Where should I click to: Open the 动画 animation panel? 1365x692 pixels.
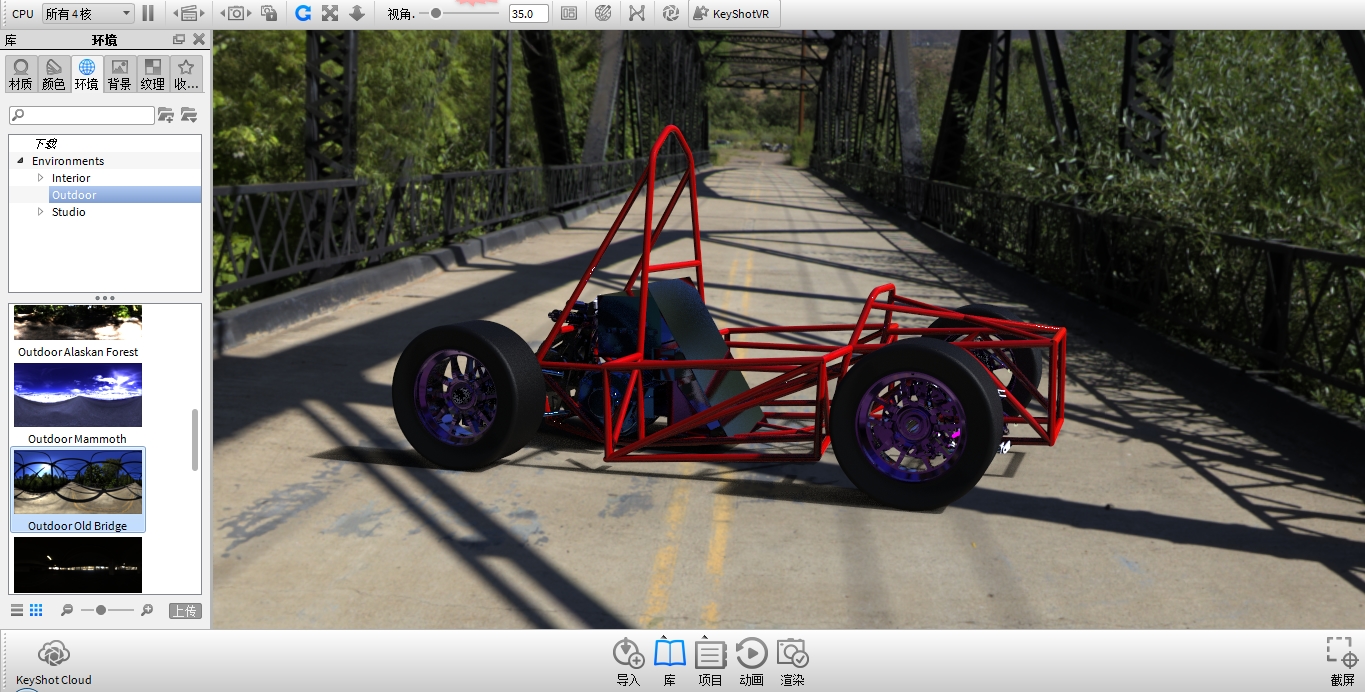(x=751, y=652)
